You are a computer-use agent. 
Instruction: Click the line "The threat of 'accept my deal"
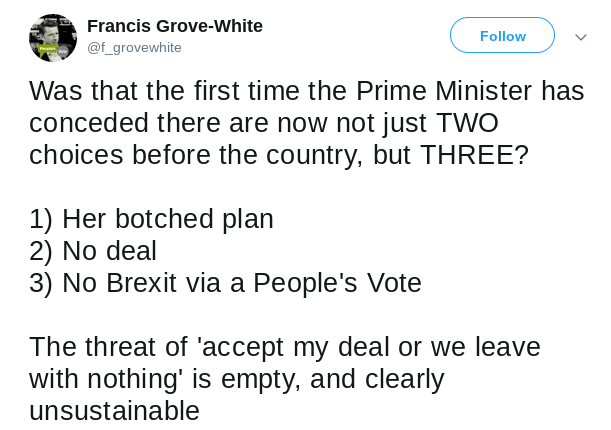tap(285, 347)
